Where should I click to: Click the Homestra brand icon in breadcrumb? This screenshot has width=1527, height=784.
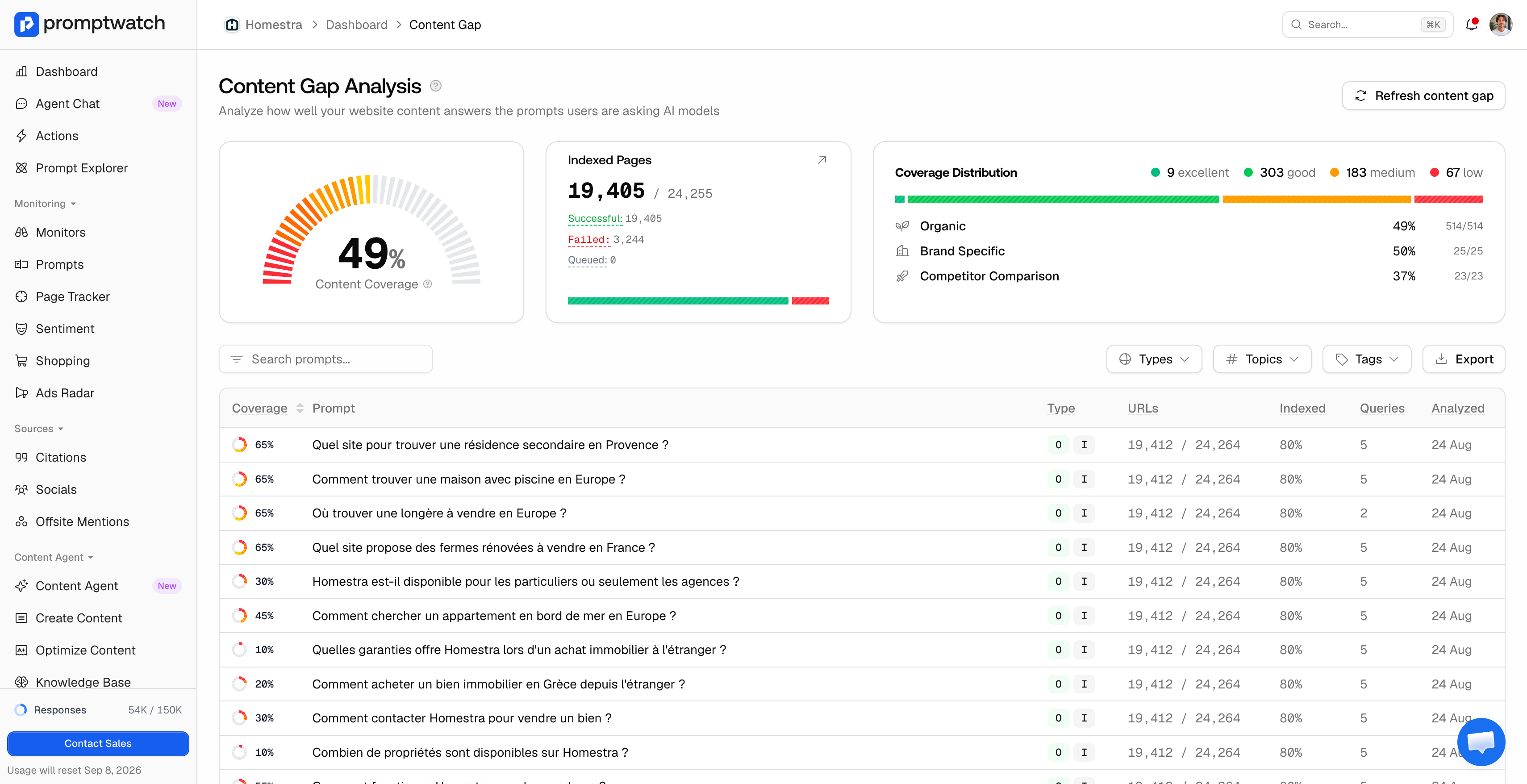click(x=232, y=24)
